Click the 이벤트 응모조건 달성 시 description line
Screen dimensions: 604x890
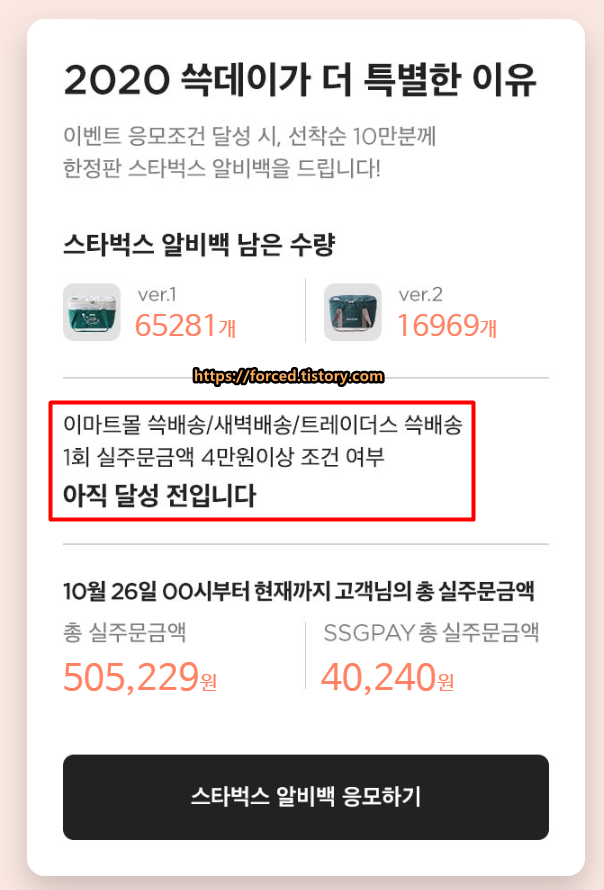(249, 136)
